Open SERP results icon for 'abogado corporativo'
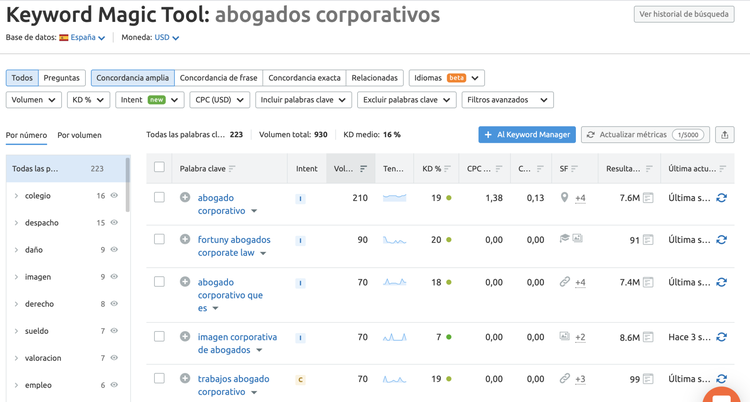 [x=648, y=198]
